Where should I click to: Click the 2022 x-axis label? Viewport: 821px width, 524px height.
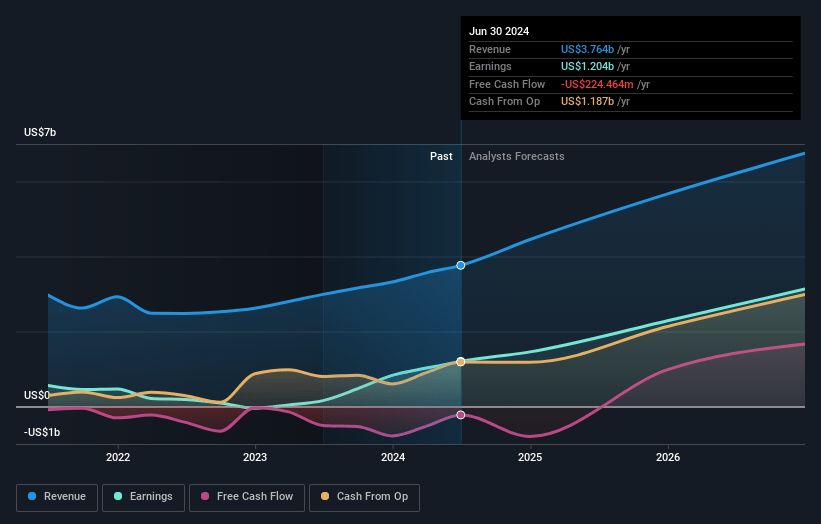(118, 458)
